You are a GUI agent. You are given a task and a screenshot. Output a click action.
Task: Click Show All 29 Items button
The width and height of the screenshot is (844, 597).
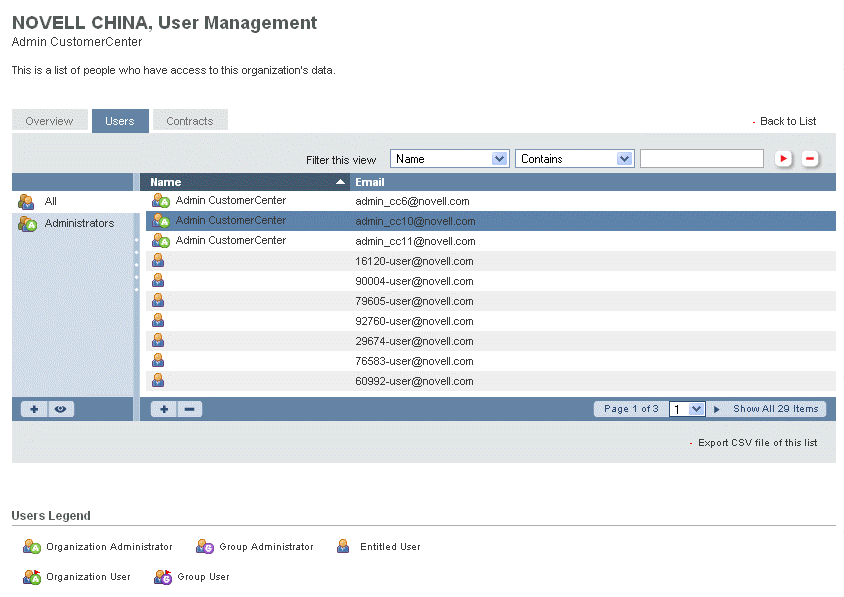(776, 409)
